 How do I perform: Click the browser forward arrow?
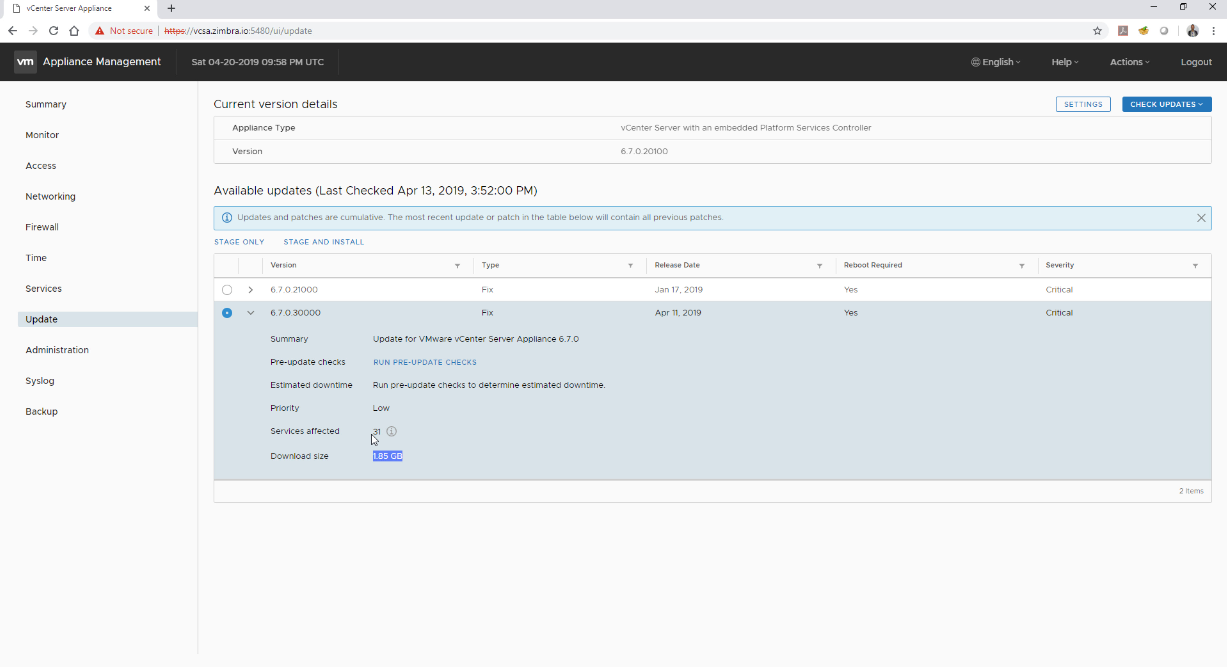32,31
